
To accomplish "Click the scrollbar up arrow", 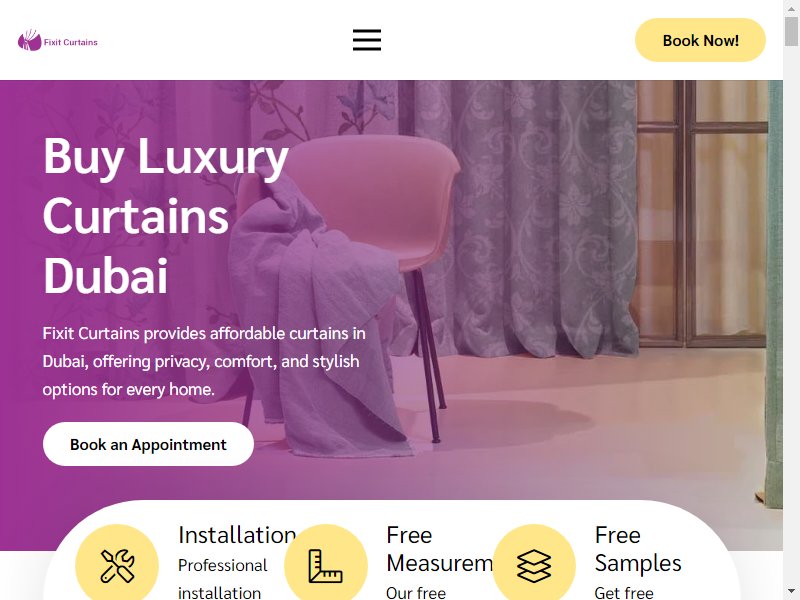I will coord(791,7).
